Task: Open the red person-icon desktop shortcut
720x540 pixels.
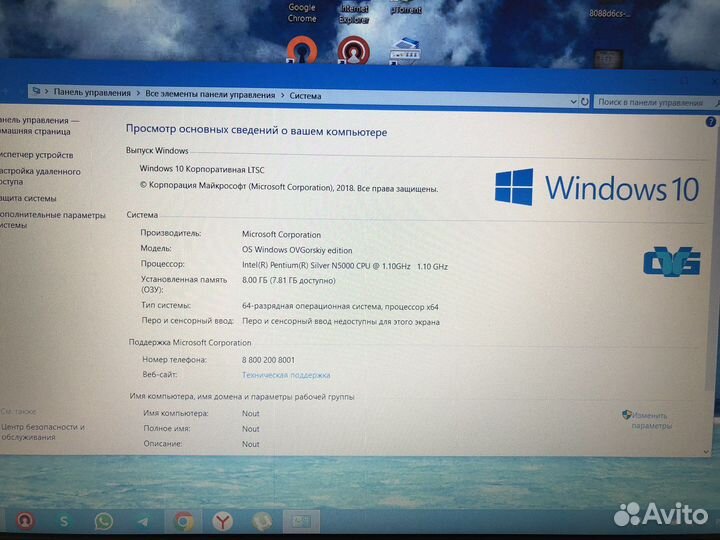Action: 354,50
